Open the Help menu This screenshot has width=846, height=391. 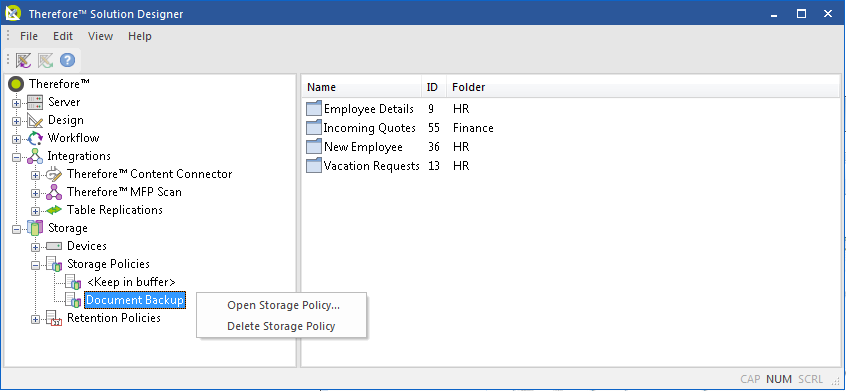140,36
